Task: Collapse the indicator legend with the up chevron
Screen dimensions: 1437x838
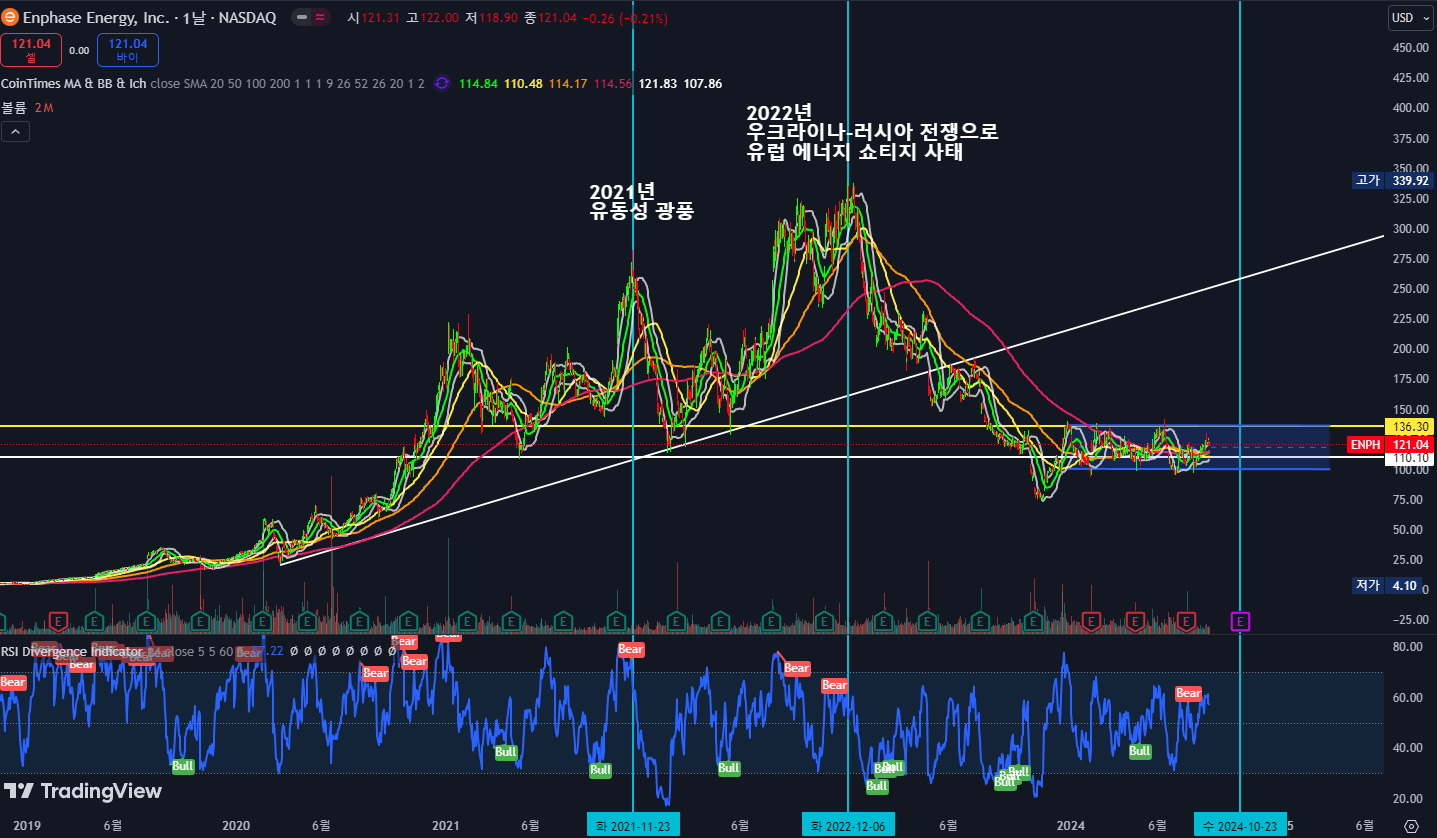Action: [15, 131]
